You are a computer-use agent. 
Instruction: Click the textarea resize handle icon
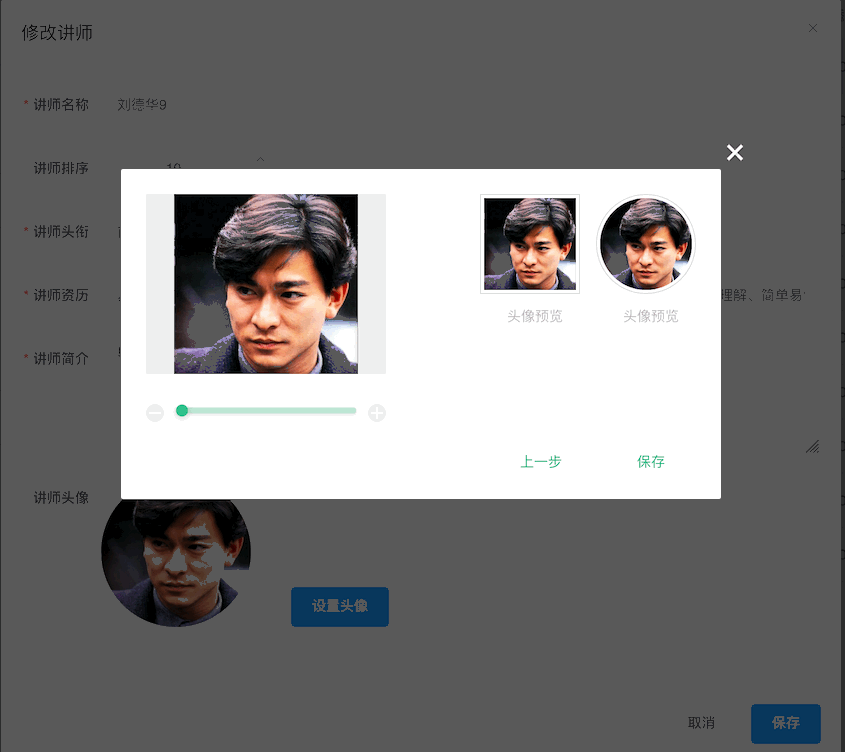[x=813, y=446]
